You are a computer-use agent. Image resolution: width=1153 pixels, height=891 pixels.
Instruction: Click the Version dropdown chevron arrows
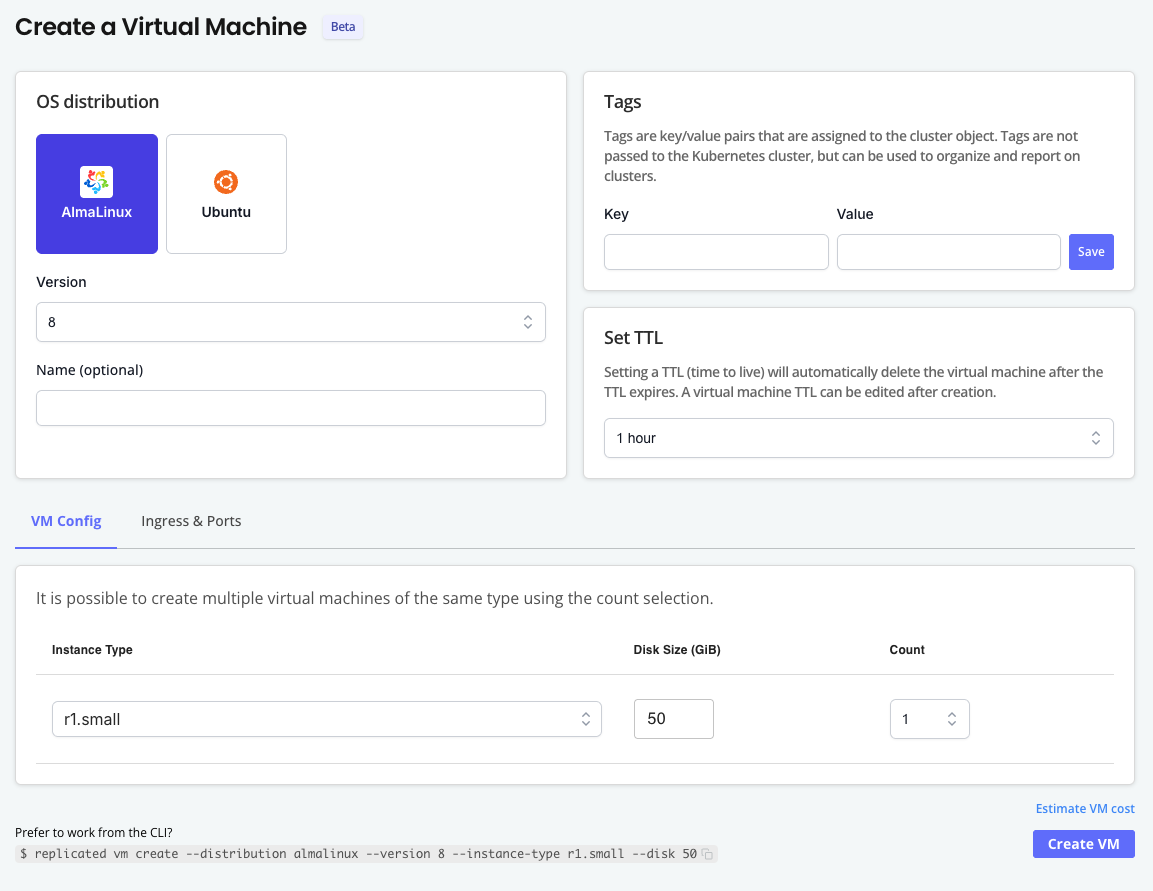point(528,321)
